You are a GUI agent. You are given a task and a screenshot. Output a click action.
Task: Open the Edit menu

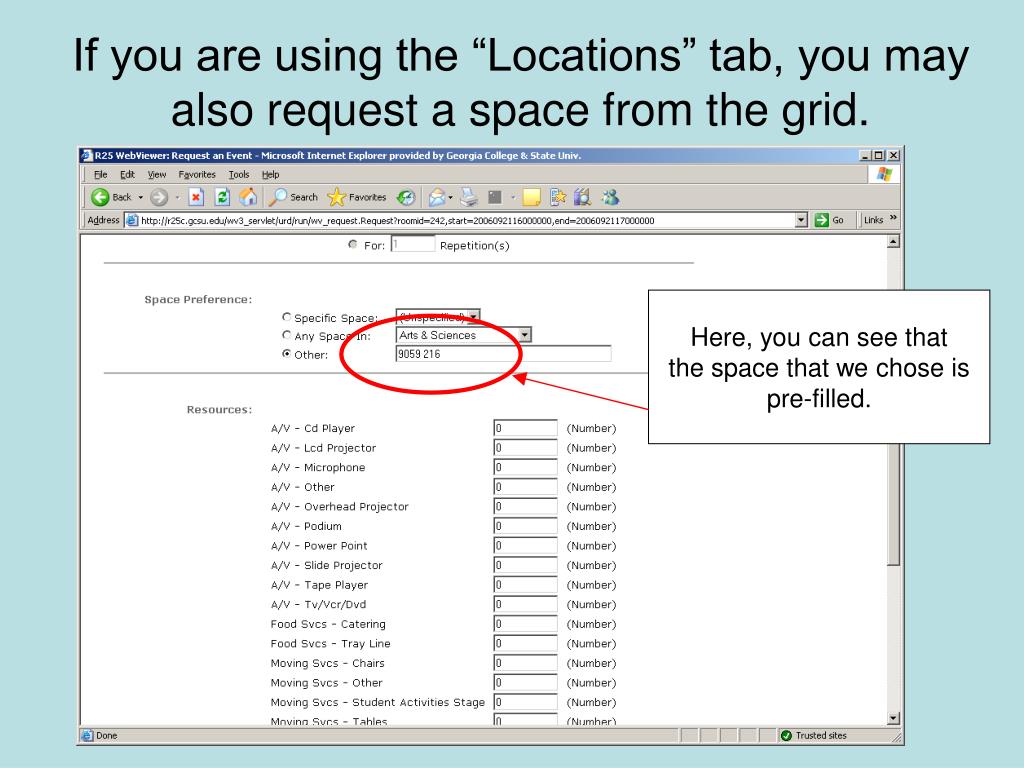tap(127, 174)
